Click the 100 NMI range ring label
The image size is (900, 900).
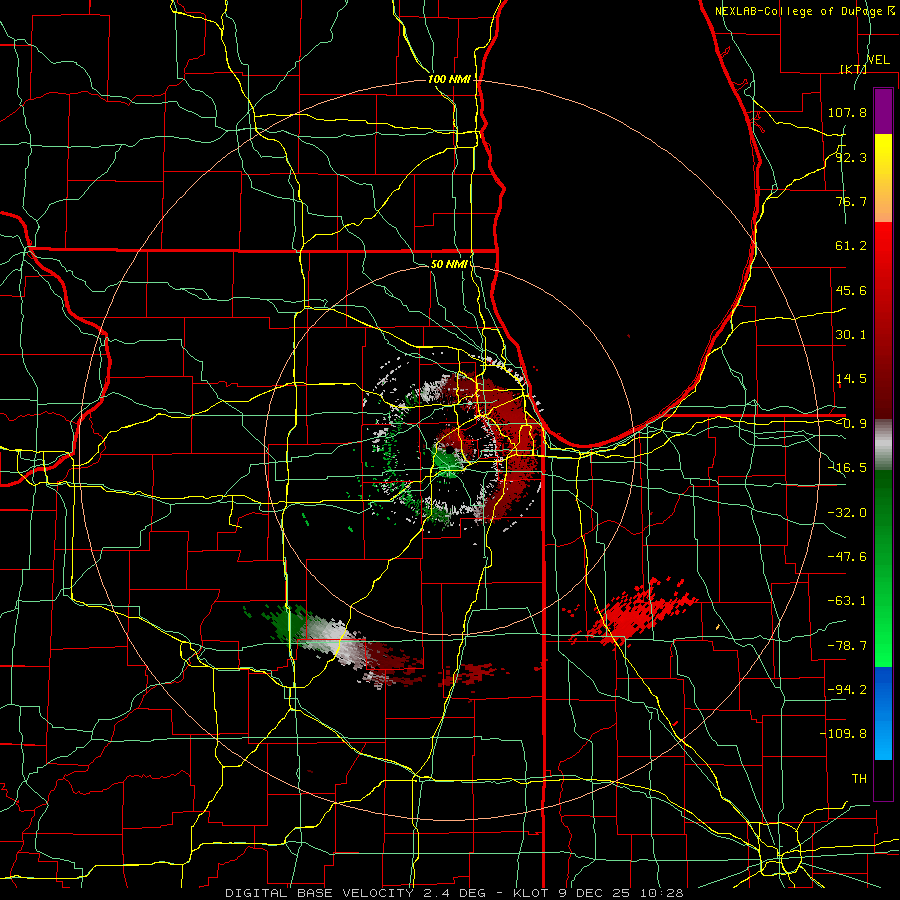449,79
